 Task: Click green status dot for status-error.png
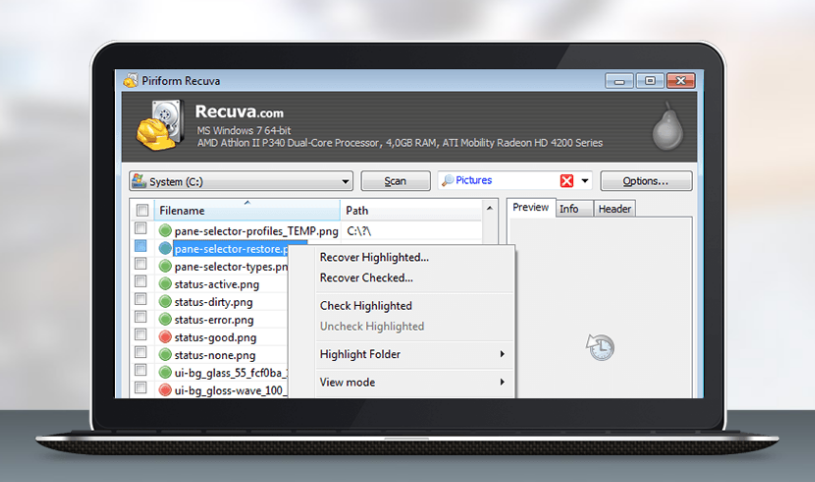pyautogui.click(x=165, y=319)
